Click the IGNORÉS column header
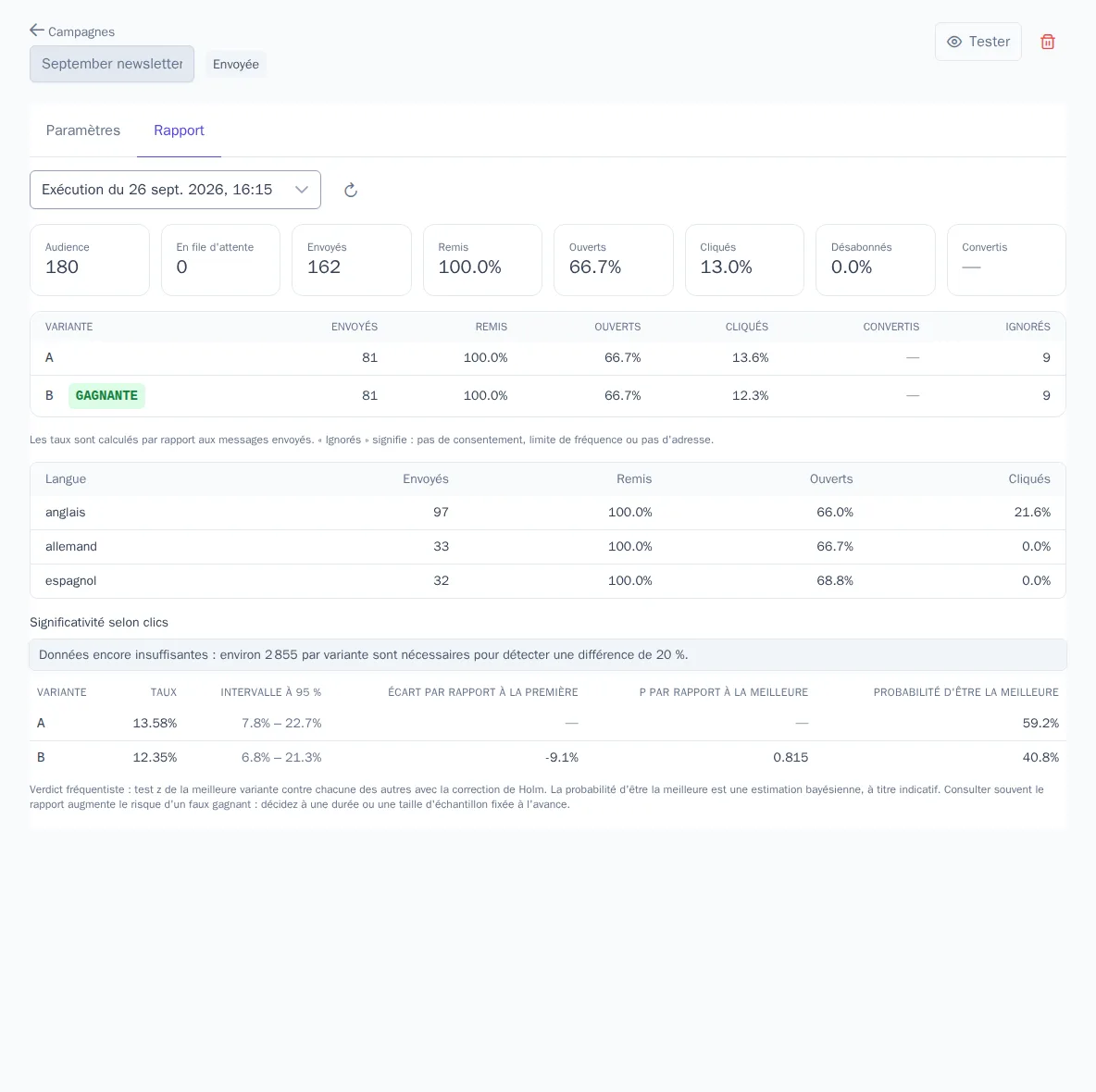Viewport: 1096px width, 1092px height. tap(1027, 327)
